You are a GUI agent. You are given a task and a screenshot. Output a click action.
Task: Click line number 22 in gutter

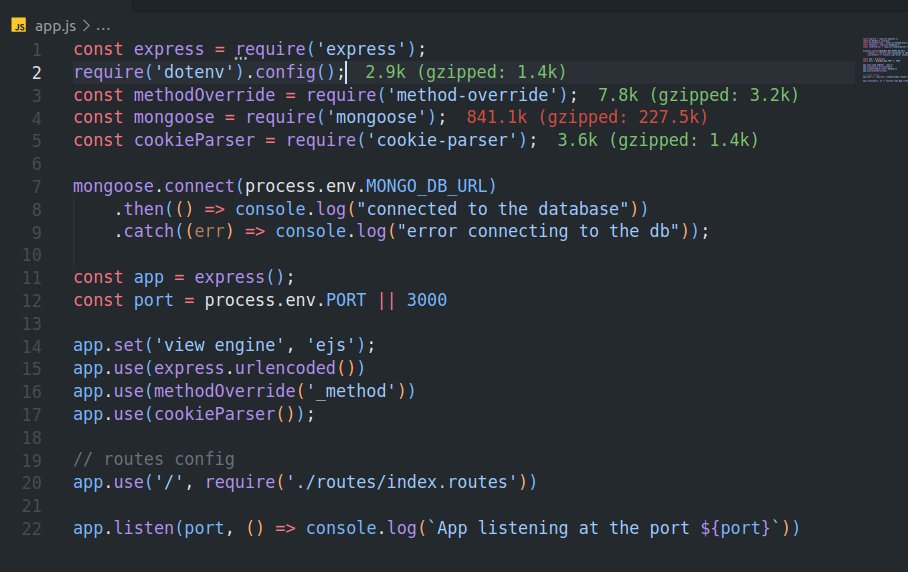click(x=32, y=529)
